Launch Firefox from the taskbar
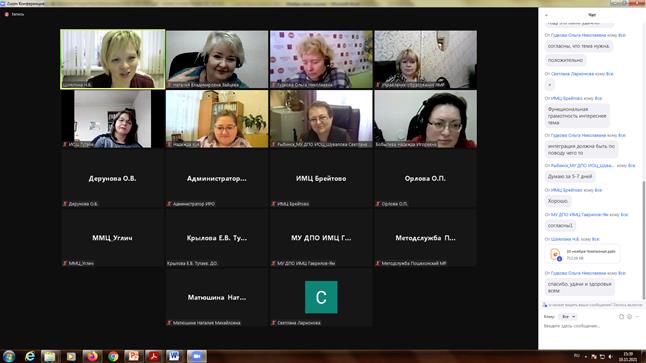 coord(92,356)
